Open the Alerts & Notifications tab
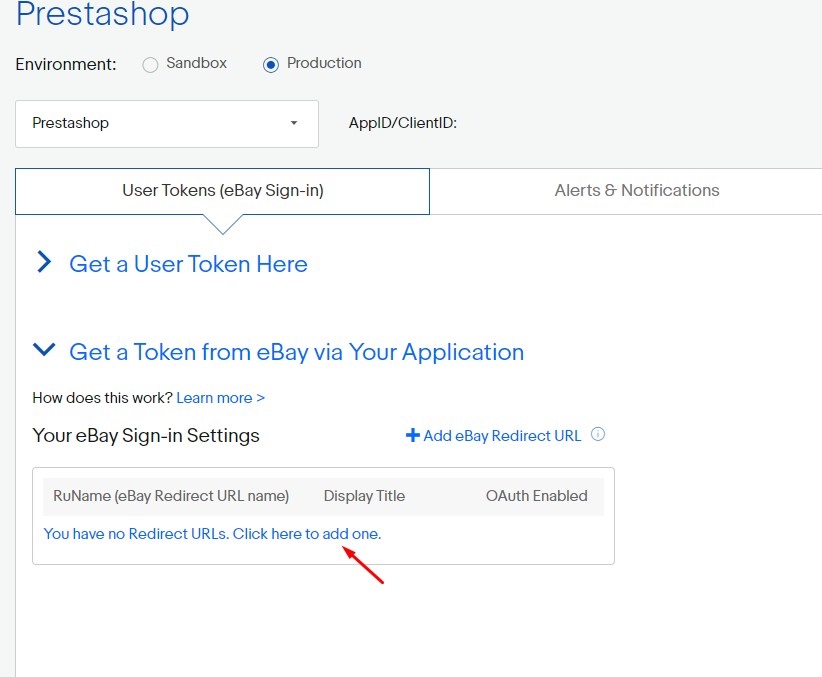 (x=636, y=190)
